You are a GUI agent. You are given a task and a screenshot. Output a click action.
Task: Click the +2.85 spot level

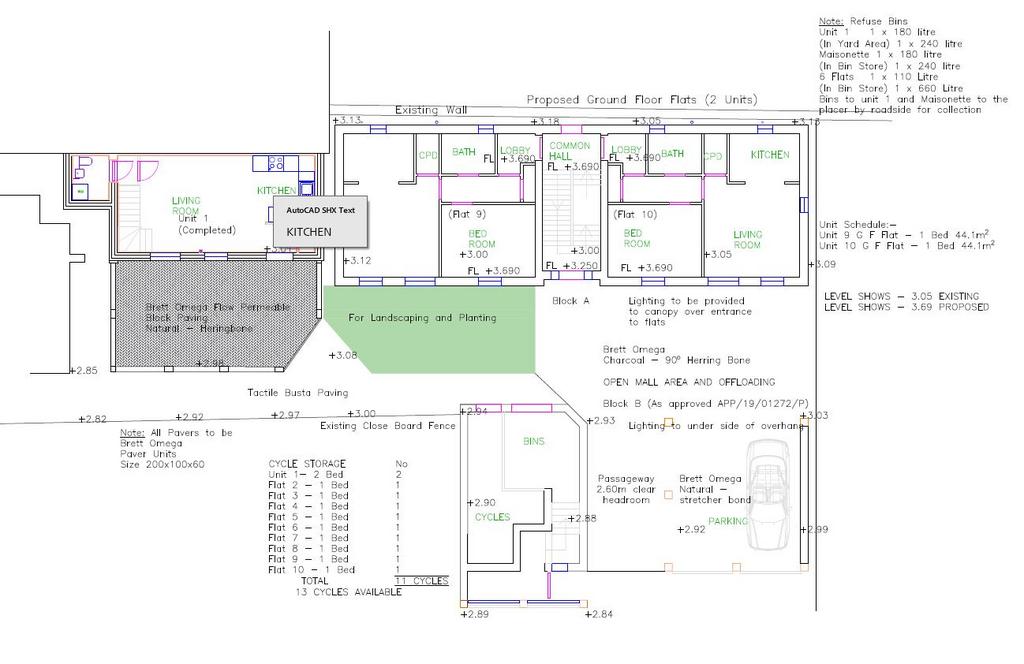pos(84,370)
